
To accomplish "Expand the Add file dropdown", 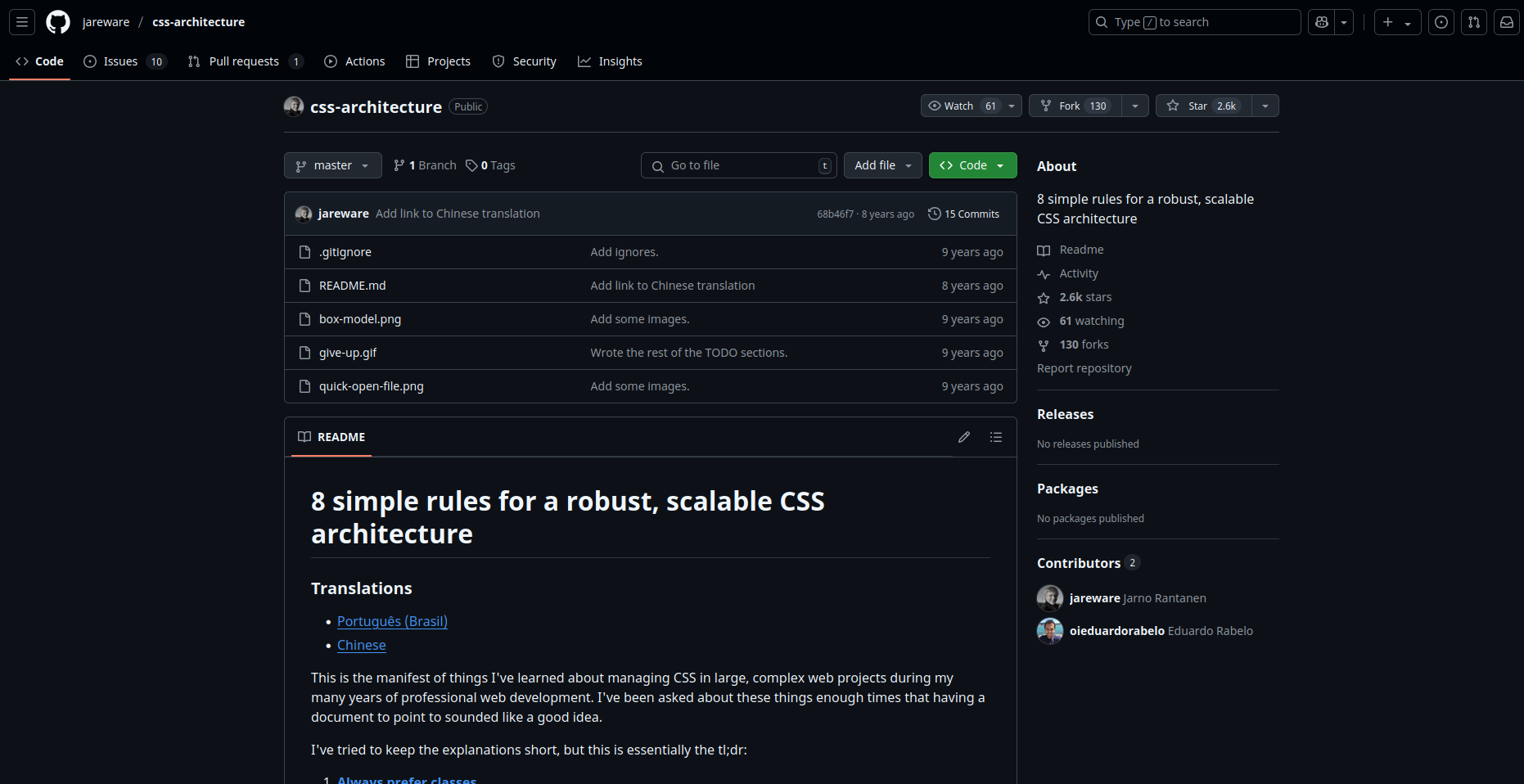I will click(882, 164).
